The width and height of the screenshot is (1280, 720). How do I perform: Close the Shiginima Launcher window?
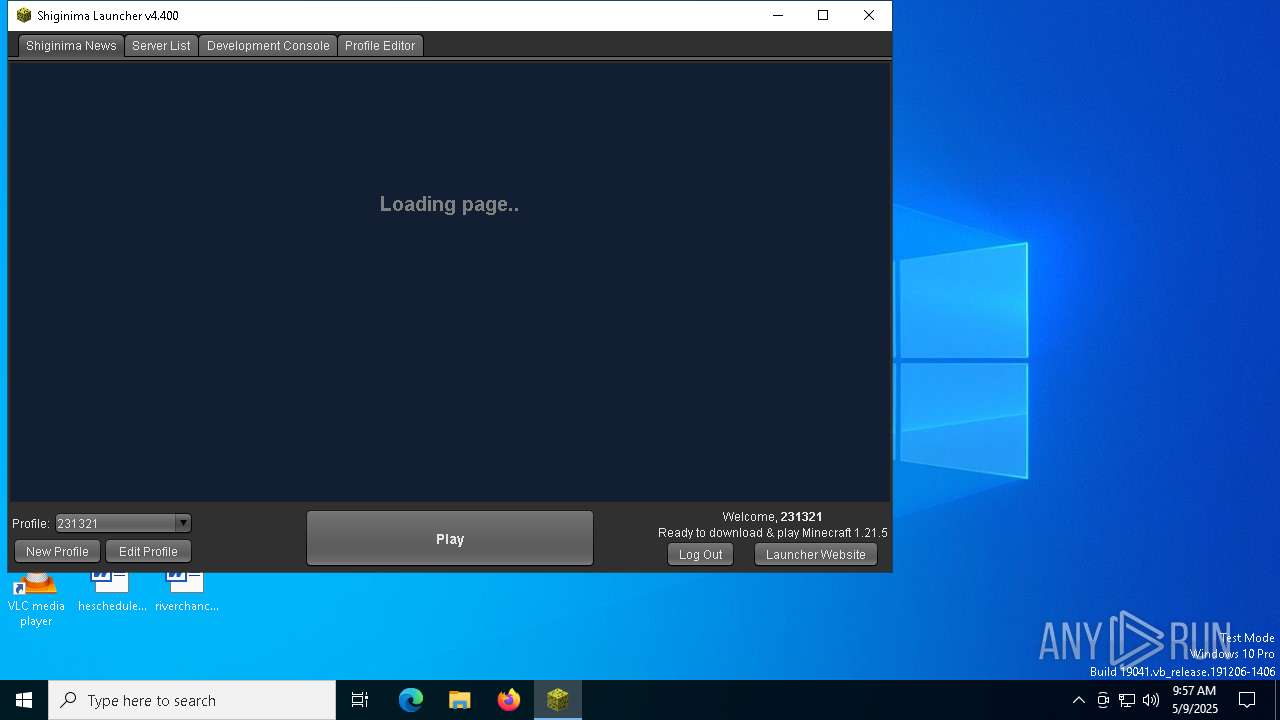pos(869,15)
